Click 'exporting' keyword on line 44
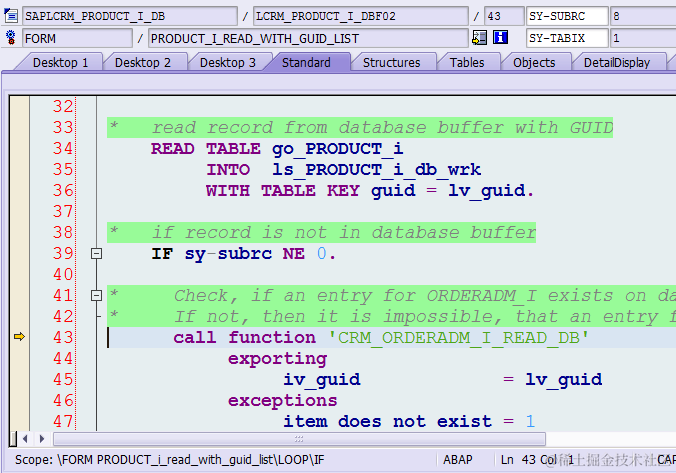The width and height of the screenshot is (676, 473). 277,359
